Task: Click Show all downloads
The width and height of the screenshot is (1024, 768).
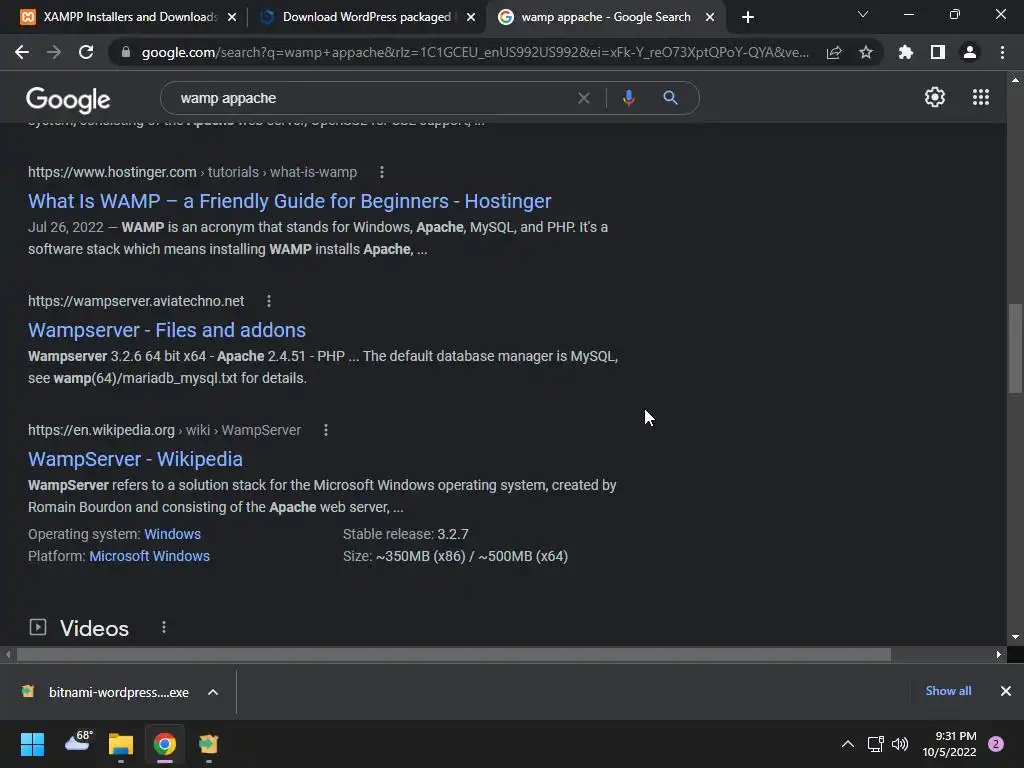Action: [948, 691]
